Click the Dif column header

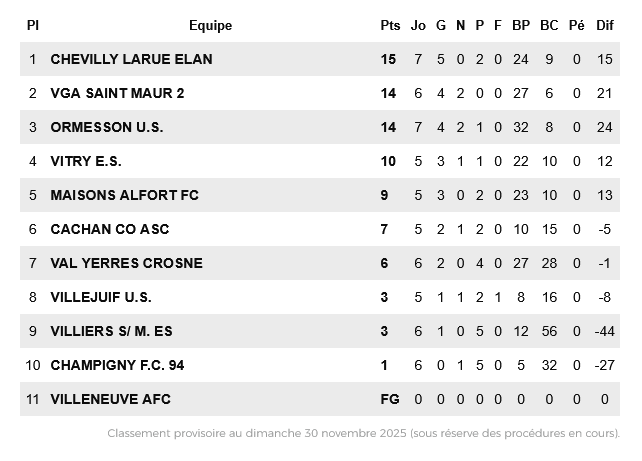604,25
